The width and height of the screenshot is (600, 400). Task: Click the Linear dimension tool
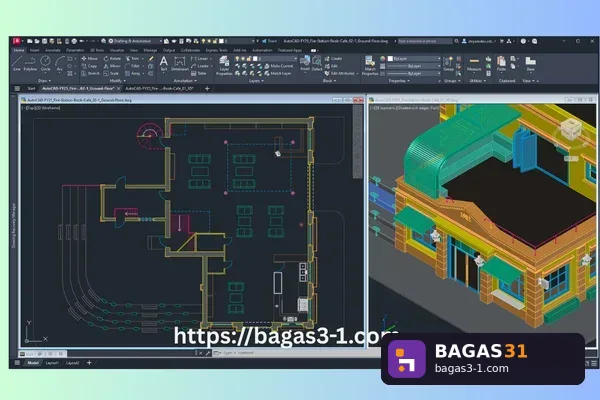coord(199,59)
